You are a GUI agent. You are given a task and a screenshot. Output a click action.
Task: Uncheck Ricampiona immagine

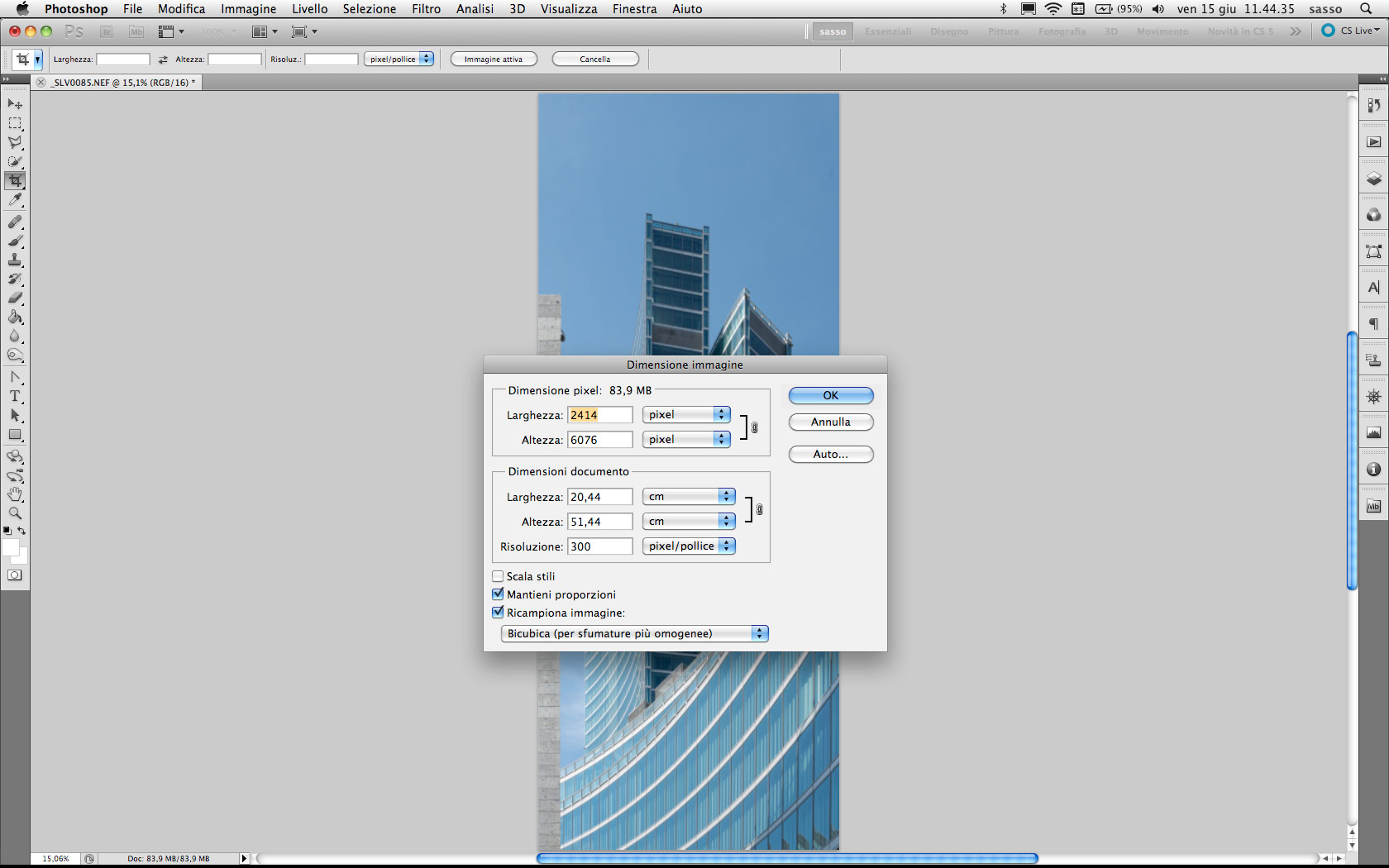coord(498,613)
